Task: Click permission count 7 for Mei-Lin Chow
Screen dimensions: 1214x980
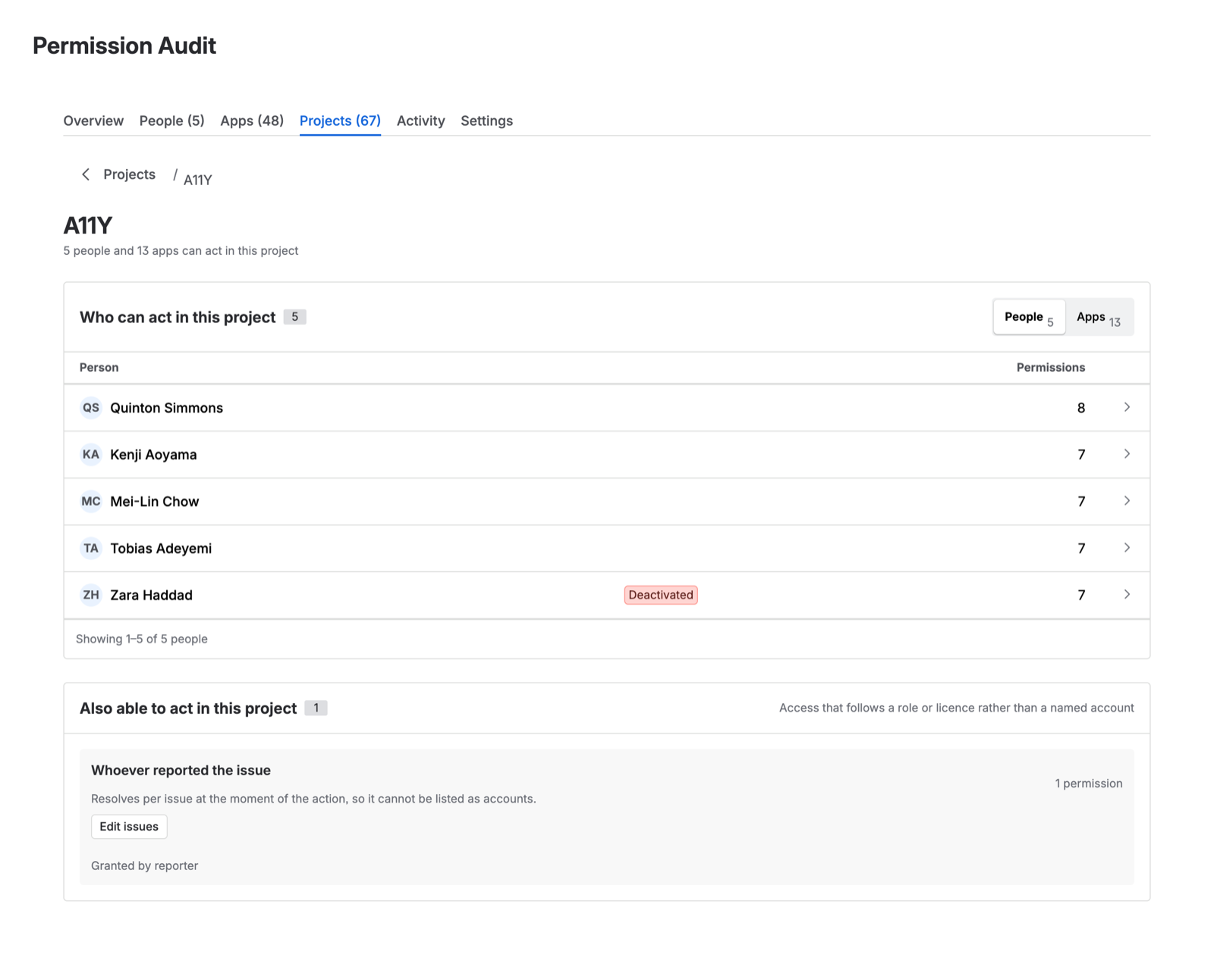Action: 1081,501
